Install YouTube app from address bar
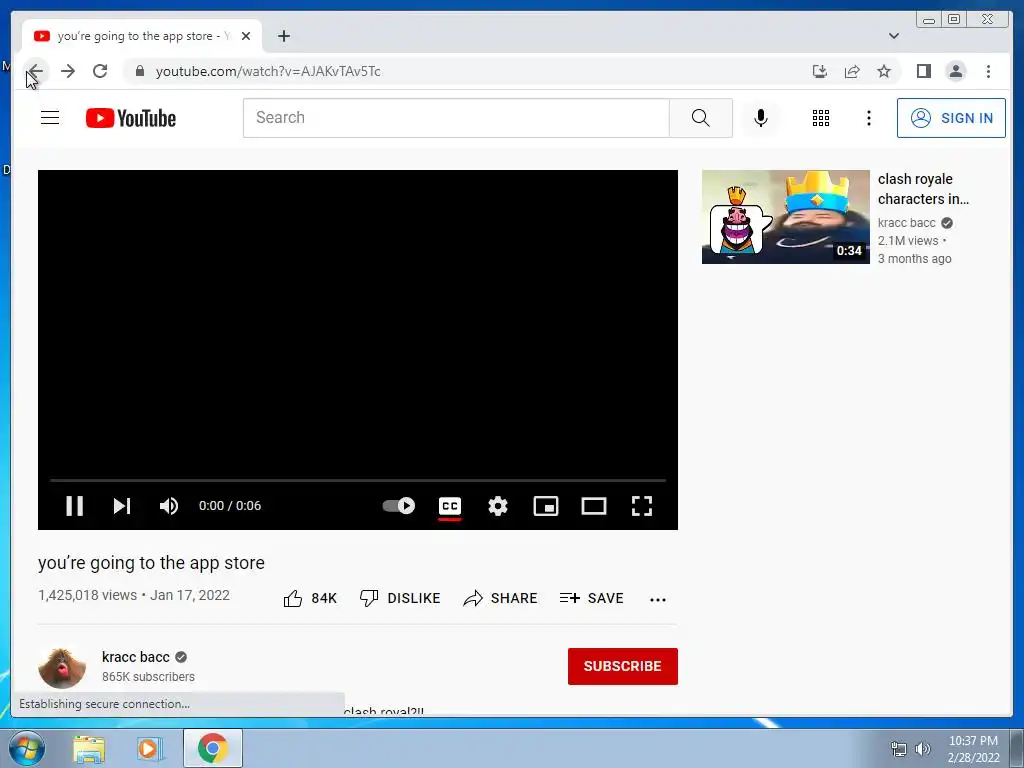Screen dimensions: 1024x768 coord(820,71)
